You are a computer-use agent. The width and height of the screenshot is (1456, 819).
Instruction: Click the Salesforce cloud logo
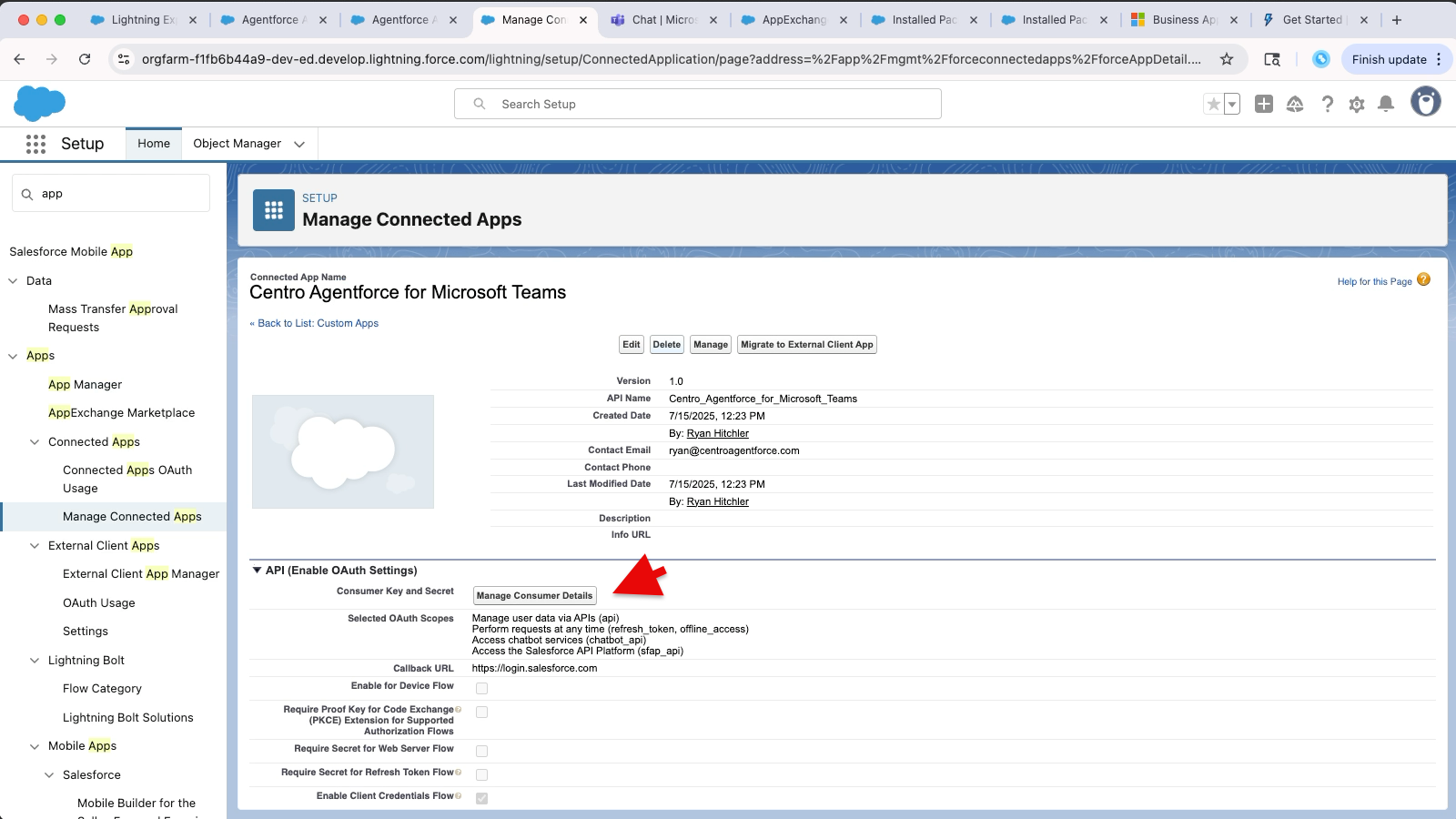tap(40, 103)
